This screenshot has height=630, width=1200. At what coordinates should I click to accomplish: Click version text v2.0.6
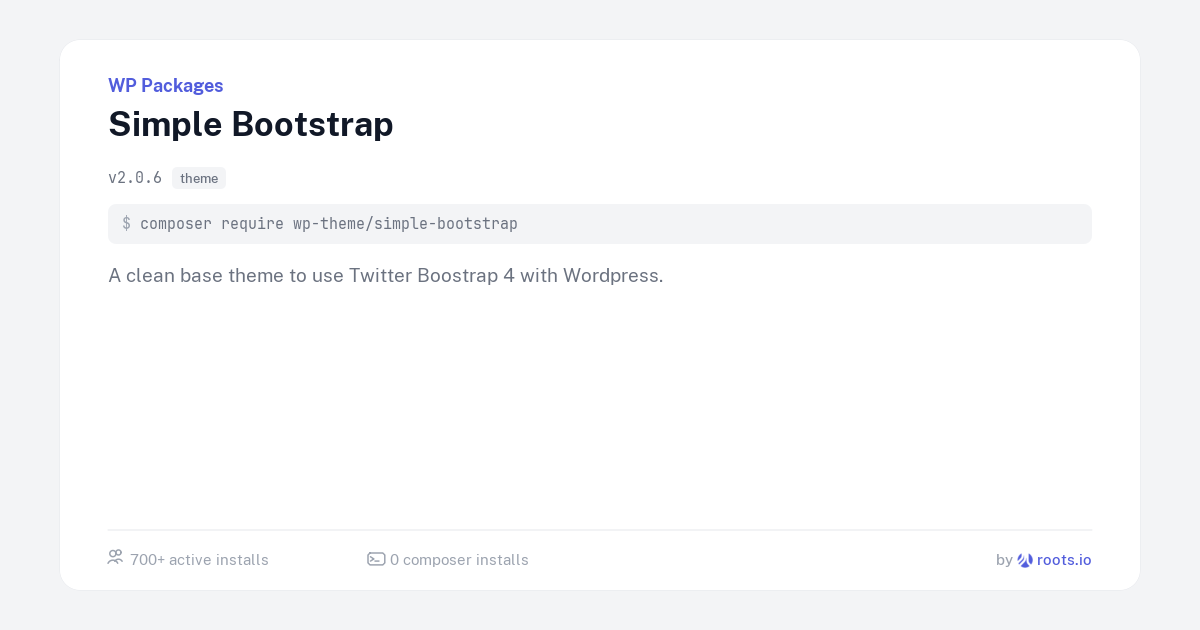click(135, 178)
